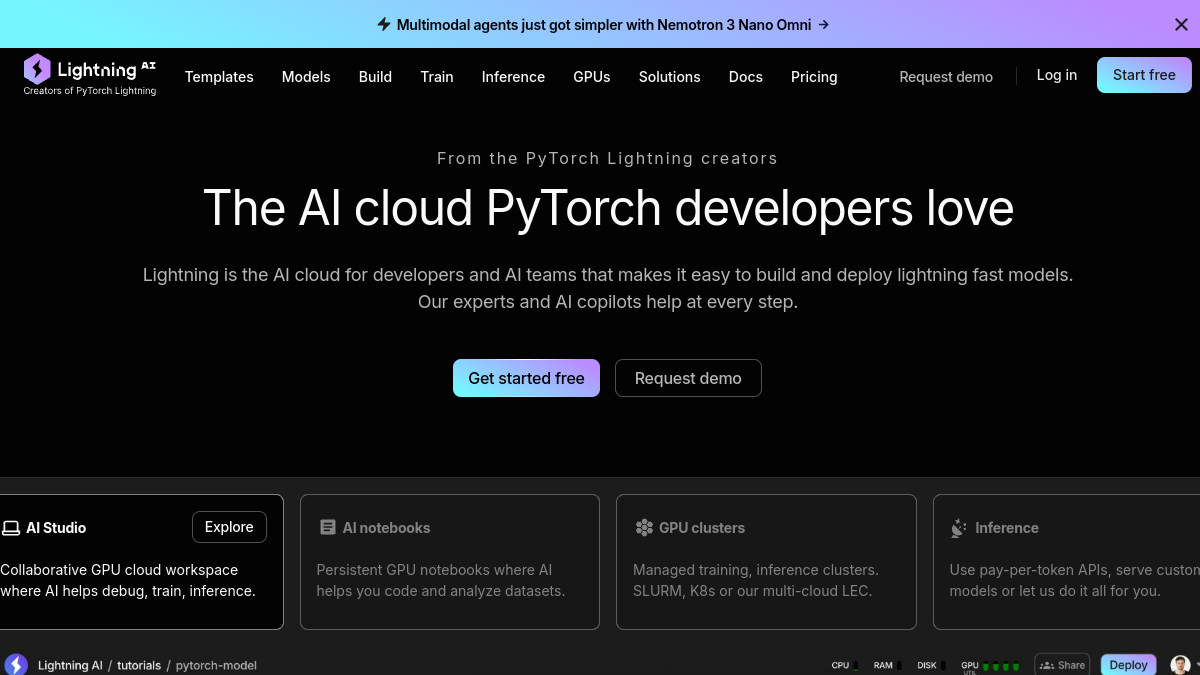This screenshot has width=1200, height=675.
Task: Click the Inference satellite icon
Action: 959,528
